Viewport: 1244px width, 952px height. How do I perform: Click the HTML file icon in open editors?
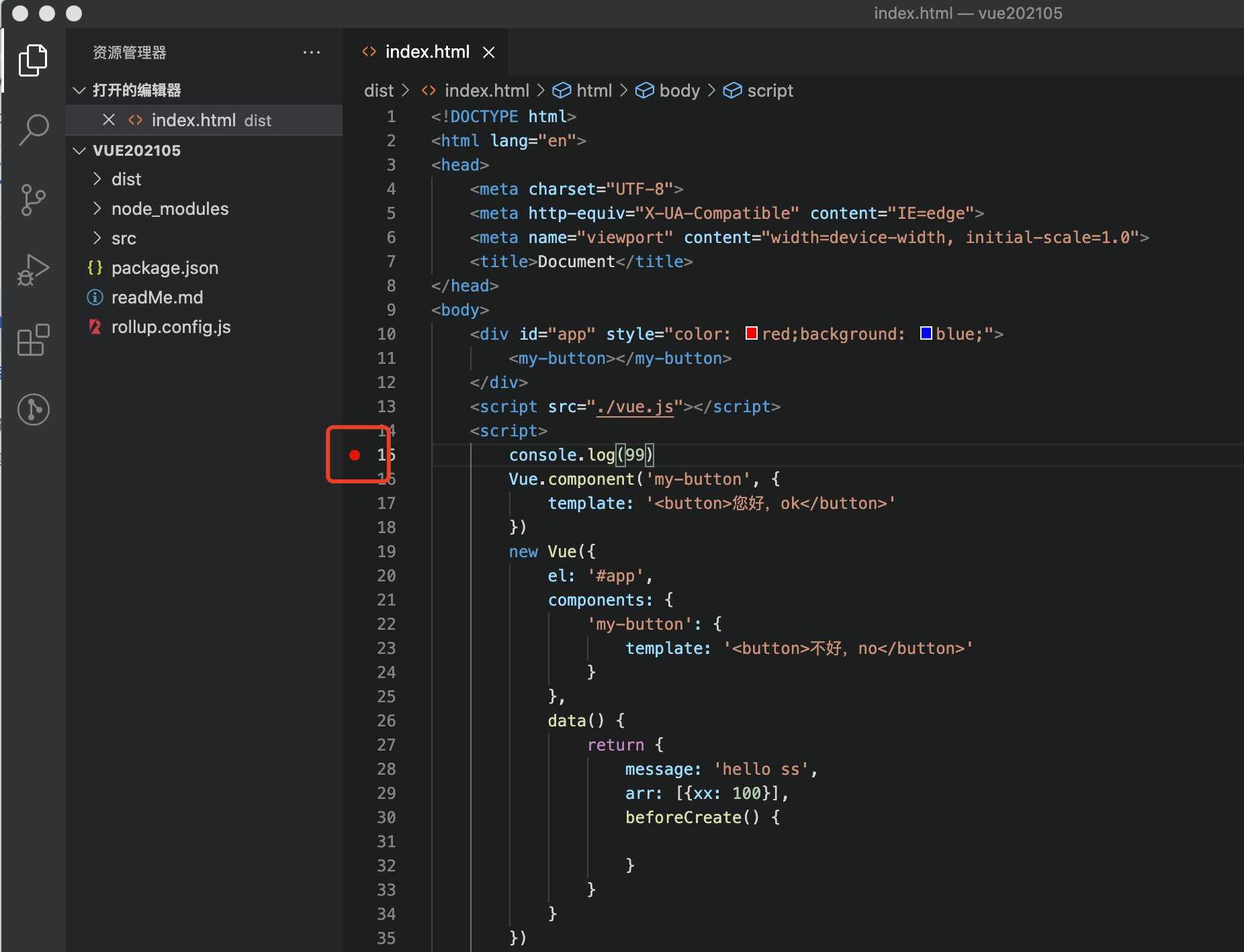coord(135,120)
